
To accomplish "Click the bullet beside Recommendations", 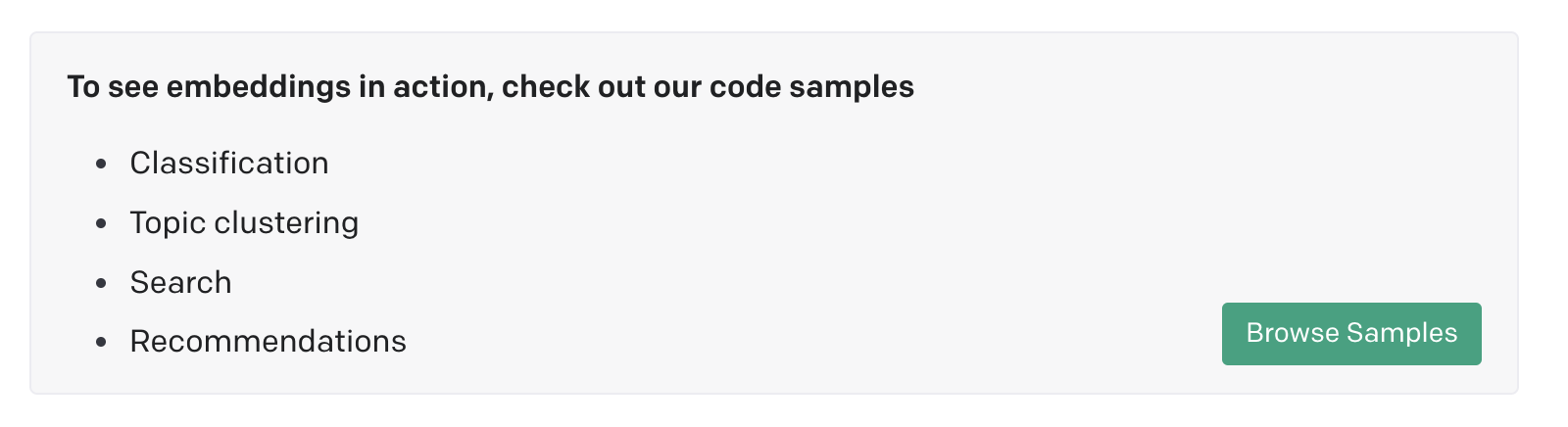I will point(101,343).
